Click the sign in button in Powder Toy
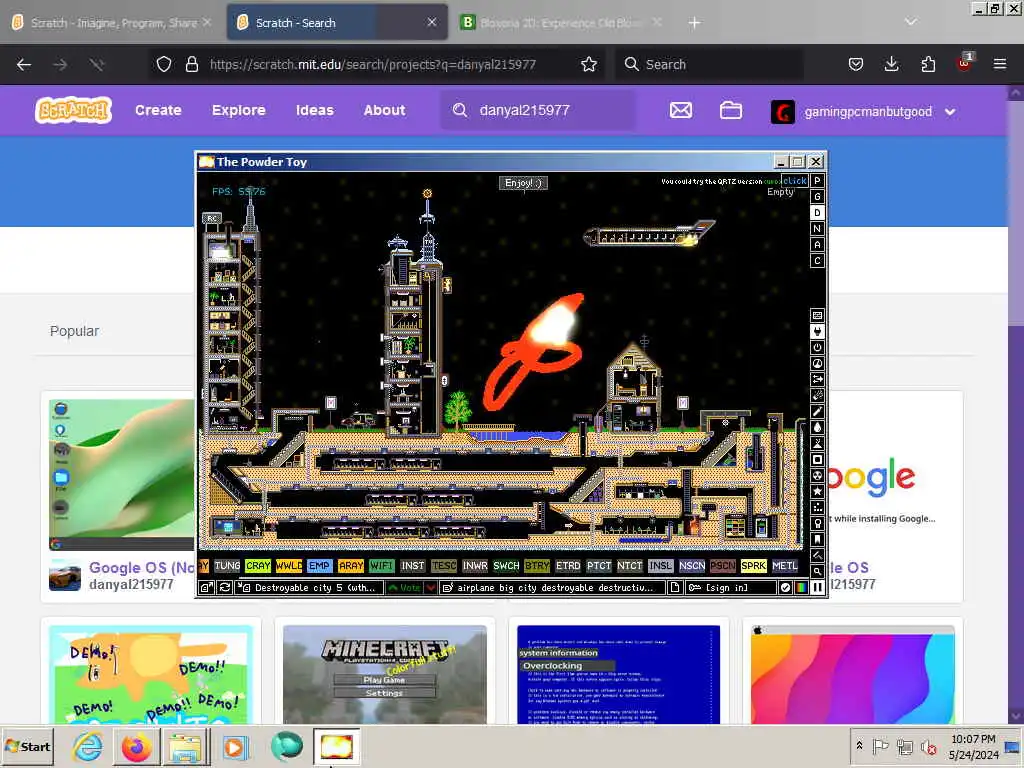1024x768 pixels. (x=731, y=588)
